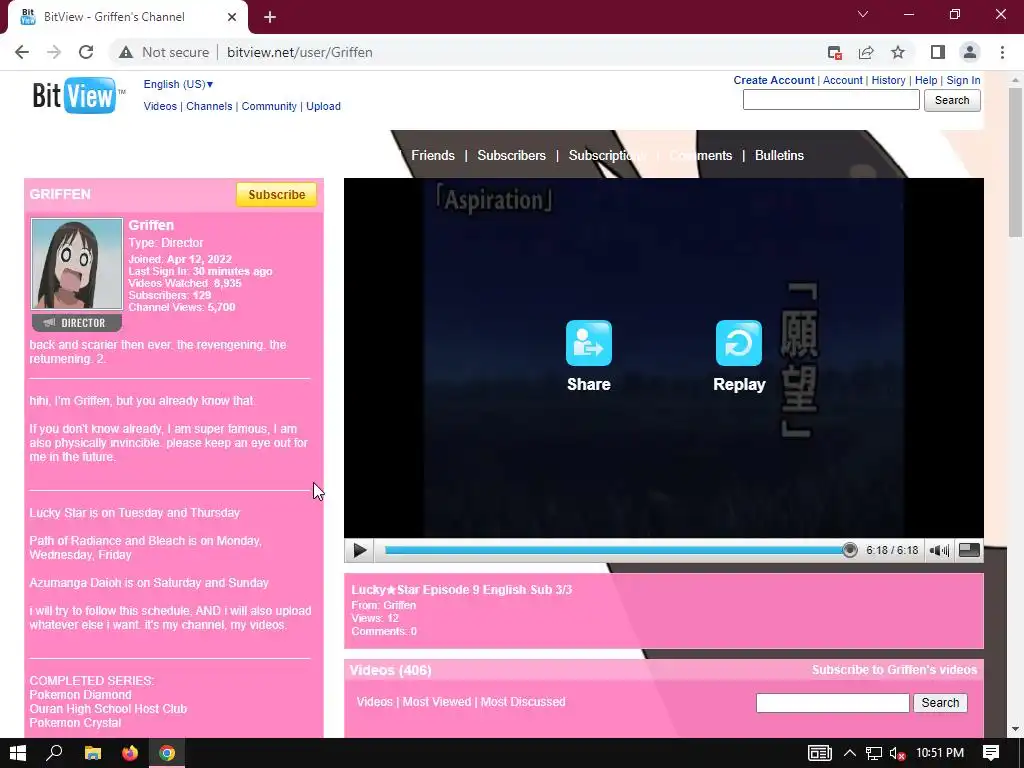Viewport: 1024px width, 768px height.
Task: Open the Community navigation link
Action: pyautogui.click(x=269, y=106)
